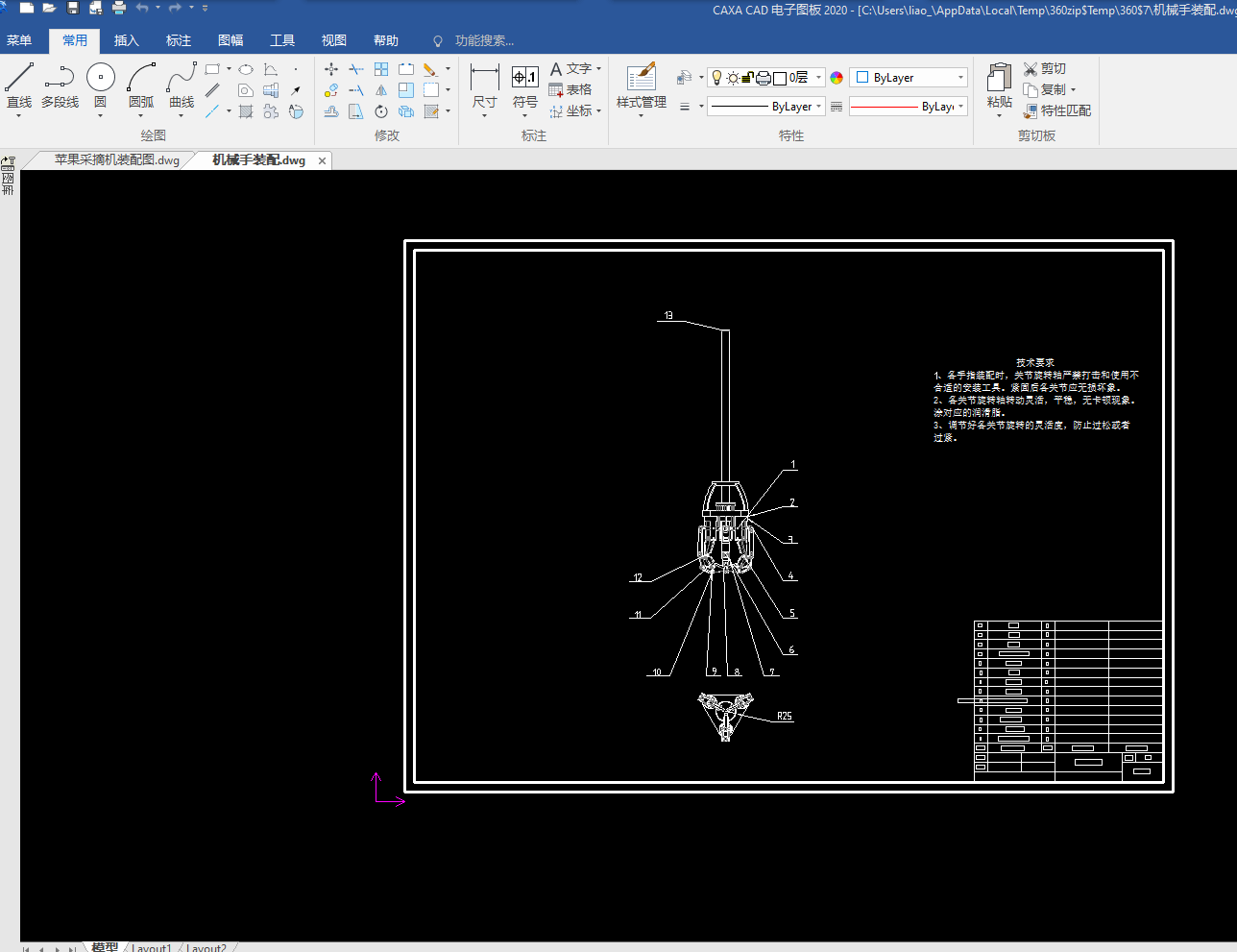This screenshot has height=952, width=1237.
Task: Switch to the 图幅 ribbon tab
Action: pyautogui.click(x=230, y=40)
